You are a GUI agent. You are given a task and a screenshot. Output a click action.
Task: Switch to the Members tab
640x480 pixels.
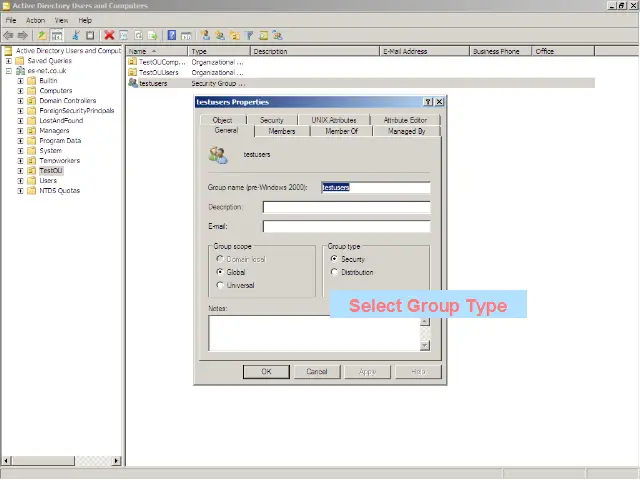282,131
